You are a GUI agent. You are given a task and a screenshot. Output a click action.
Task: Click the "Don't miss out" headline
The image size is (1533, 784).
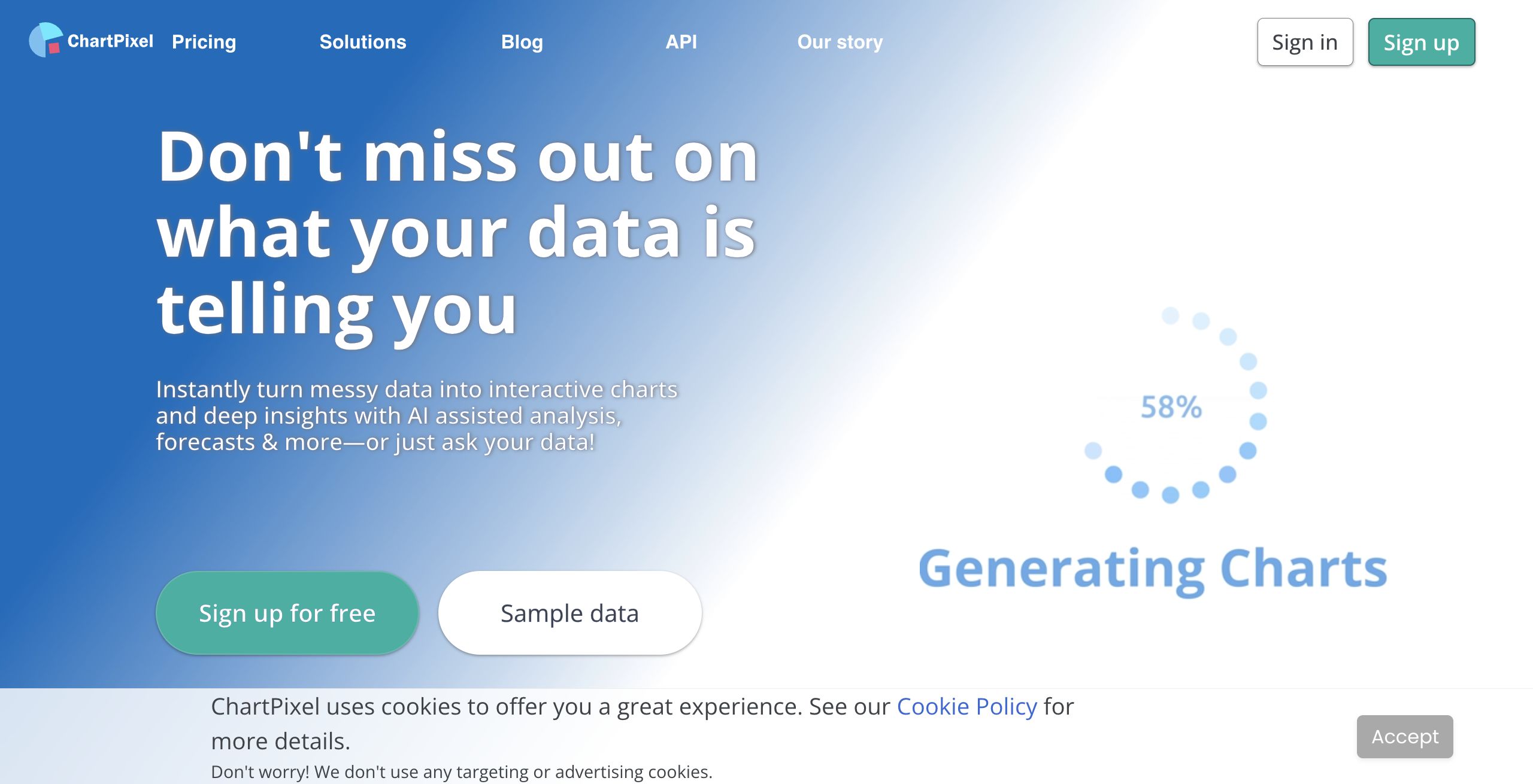point(456,233)
